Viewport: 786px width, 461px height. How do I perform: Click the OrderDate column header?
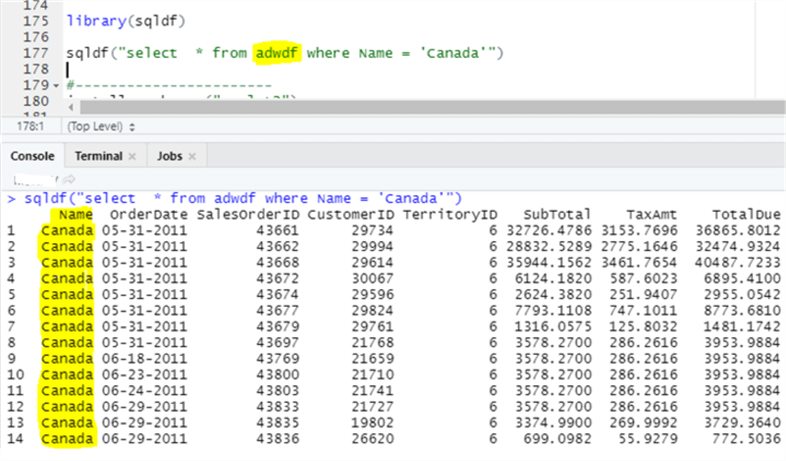tap(148, 214)
